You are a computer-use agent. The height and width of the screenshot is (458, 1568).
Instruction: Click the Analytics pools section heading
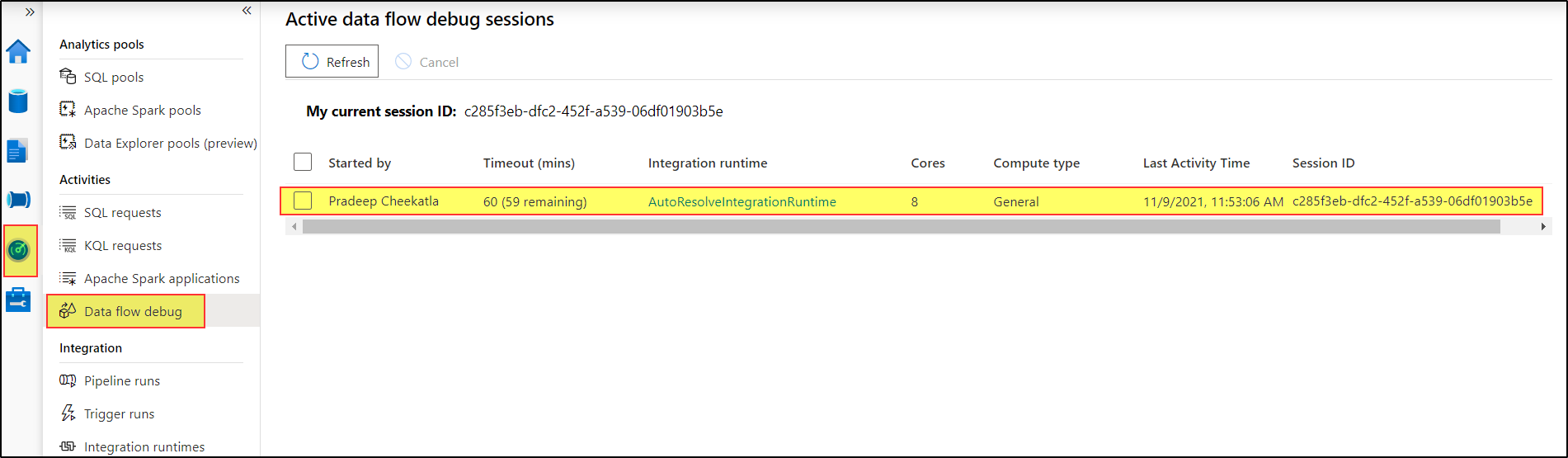101,44
